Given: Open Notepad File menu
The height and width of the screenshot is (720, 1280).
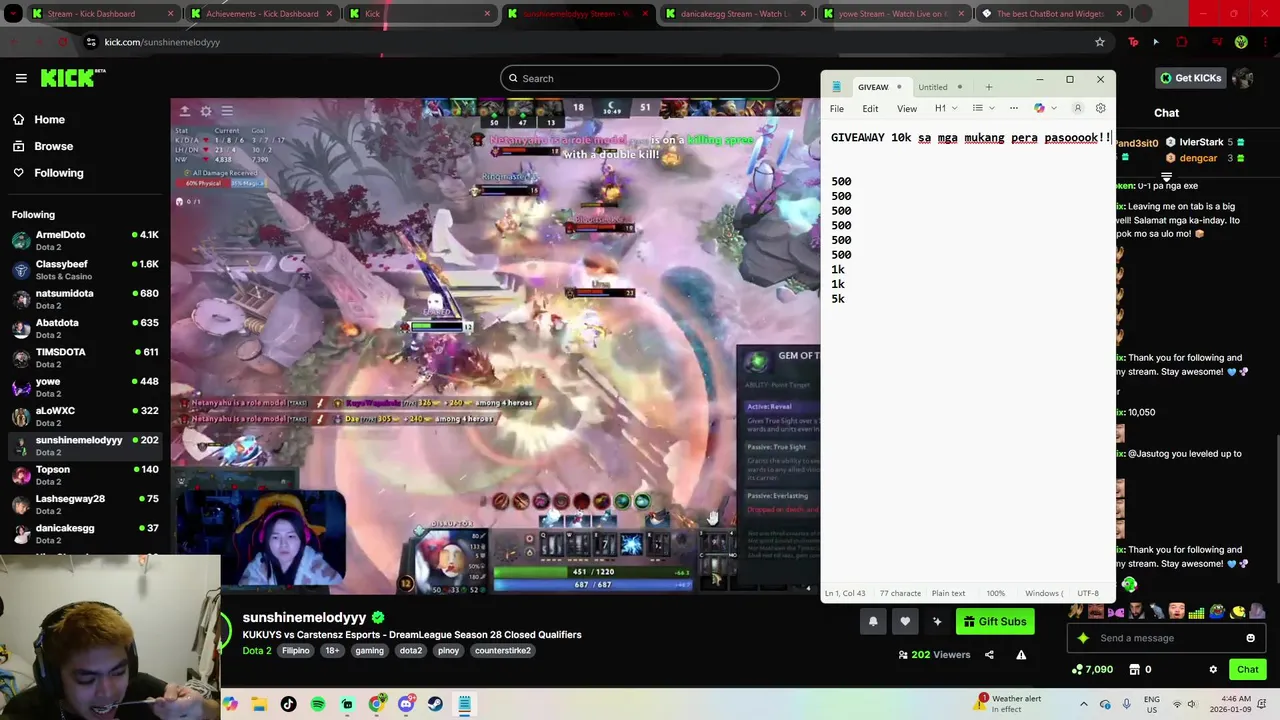Looking at the screenshot, I should [x=836, y=109].
